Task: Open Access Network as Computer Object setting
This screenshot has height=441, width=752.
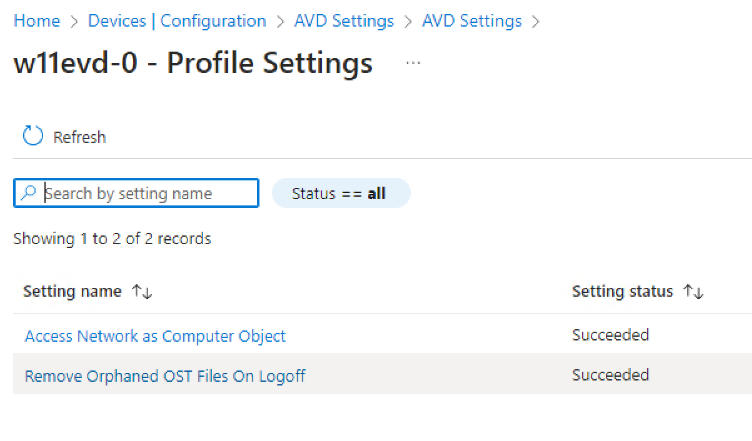Action: (x=155, y=336)
